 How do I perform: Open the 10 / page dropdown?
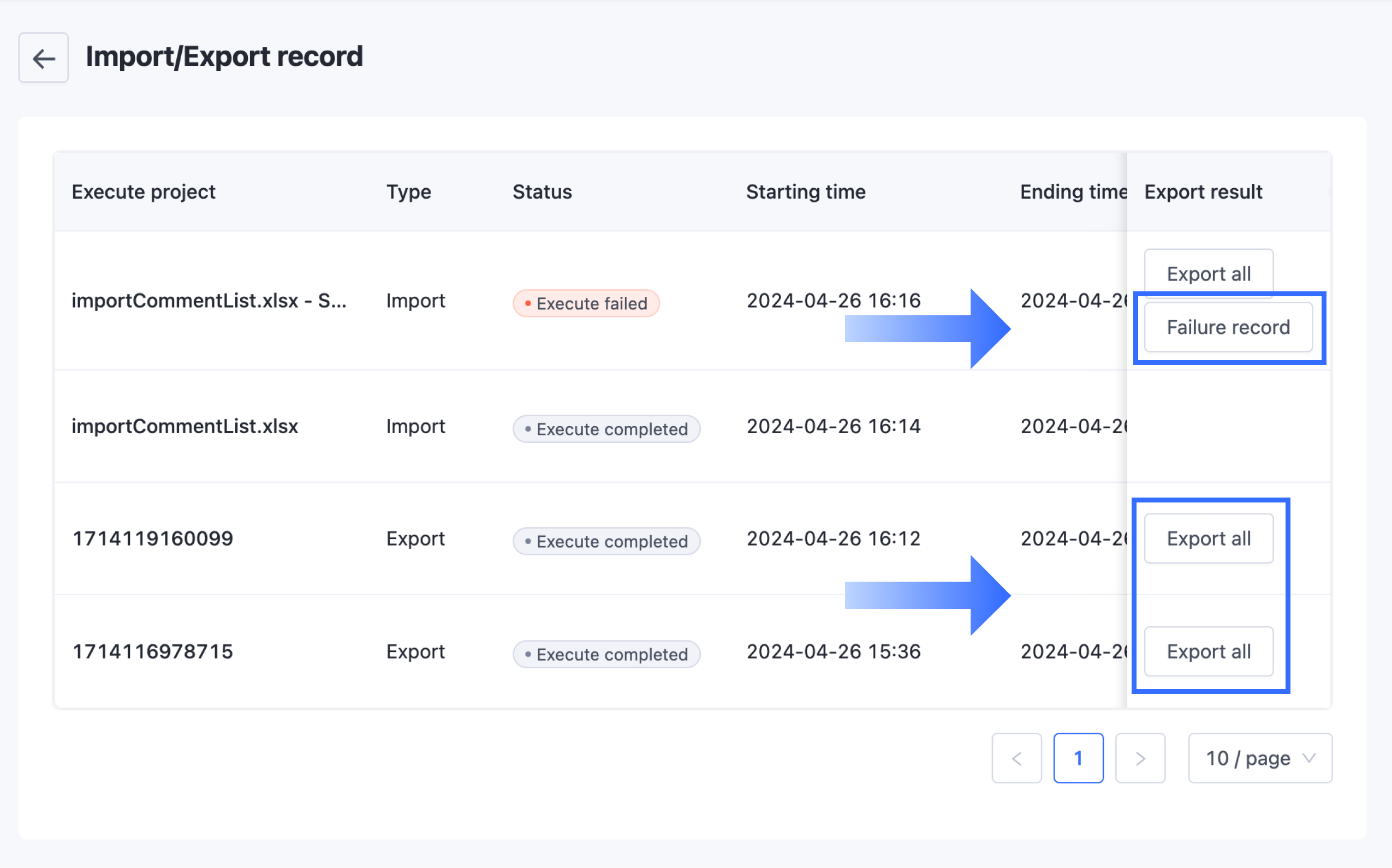click(x=1259, y=758)
